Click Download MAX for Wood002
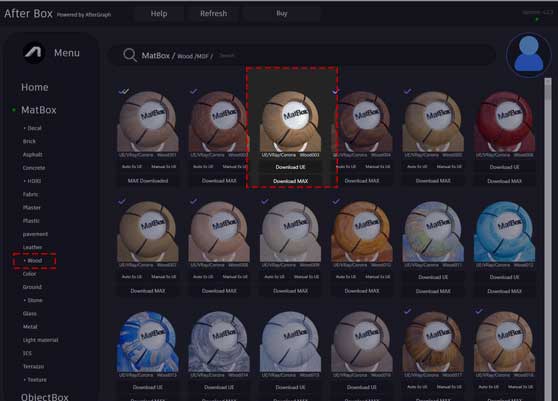Viewport: 558px width, 401px height. click(x=219, y=181)
